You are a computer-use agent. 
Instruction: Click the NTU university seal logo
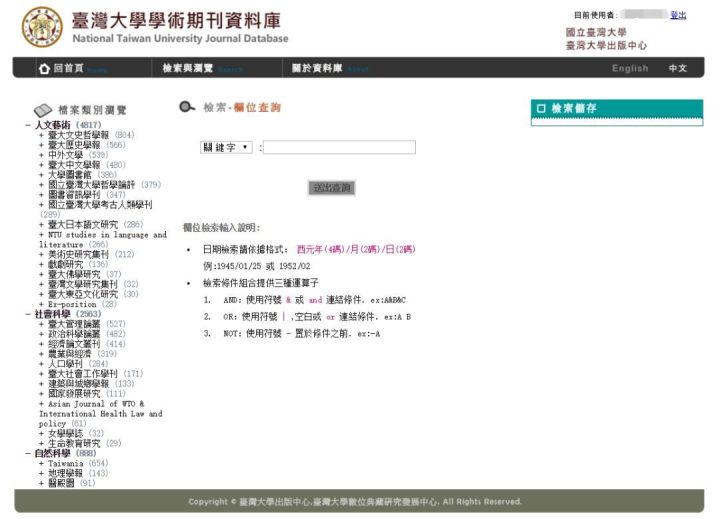pyautogui.click(x=42, y=27)
